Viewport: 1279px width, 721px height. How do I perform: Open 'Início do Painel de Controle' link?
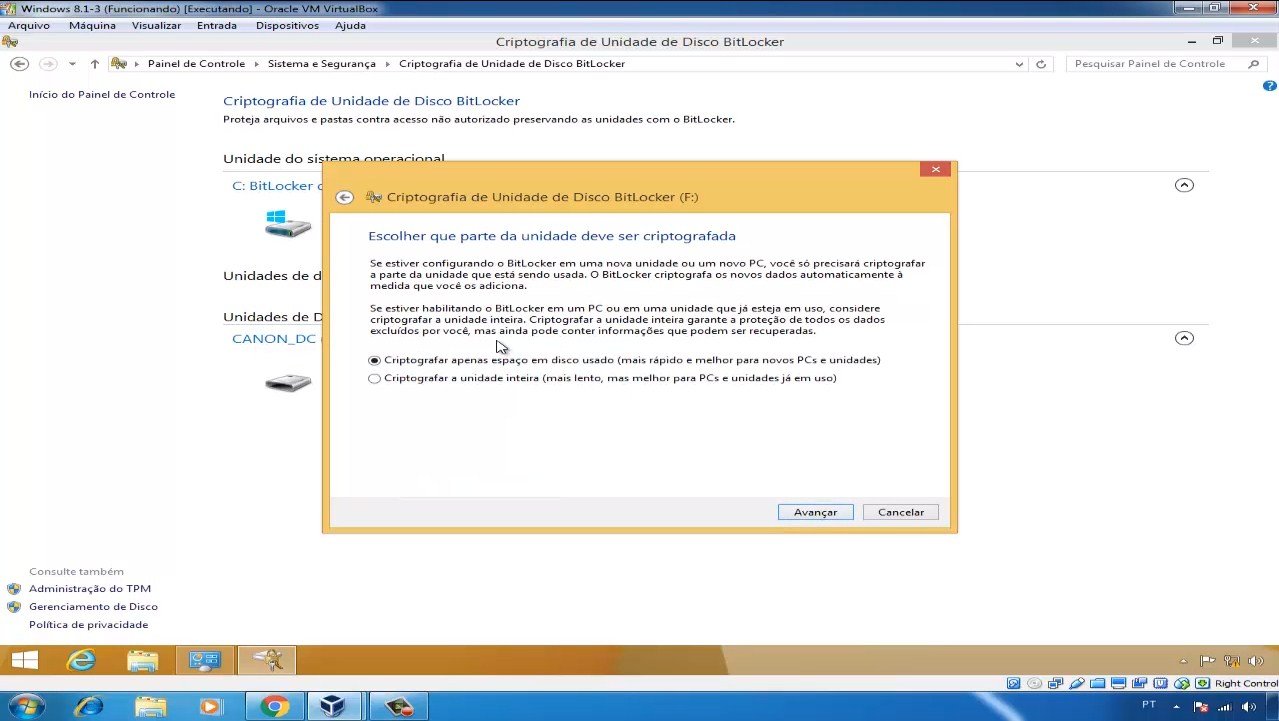pos(102,95)
